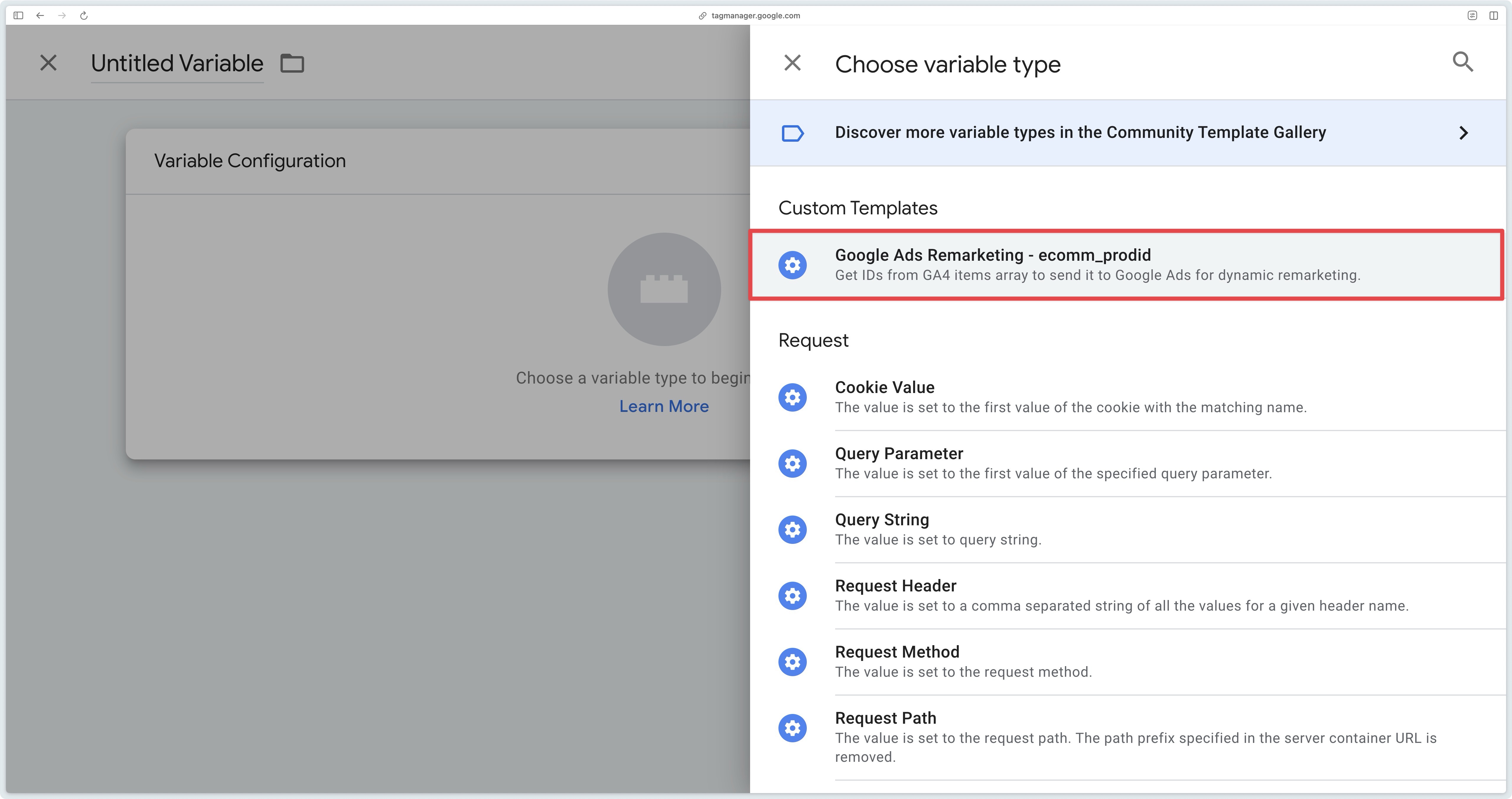Click the chevron arrow on gallery banner
The image size is (1512, 799).
click(1463, 133)
